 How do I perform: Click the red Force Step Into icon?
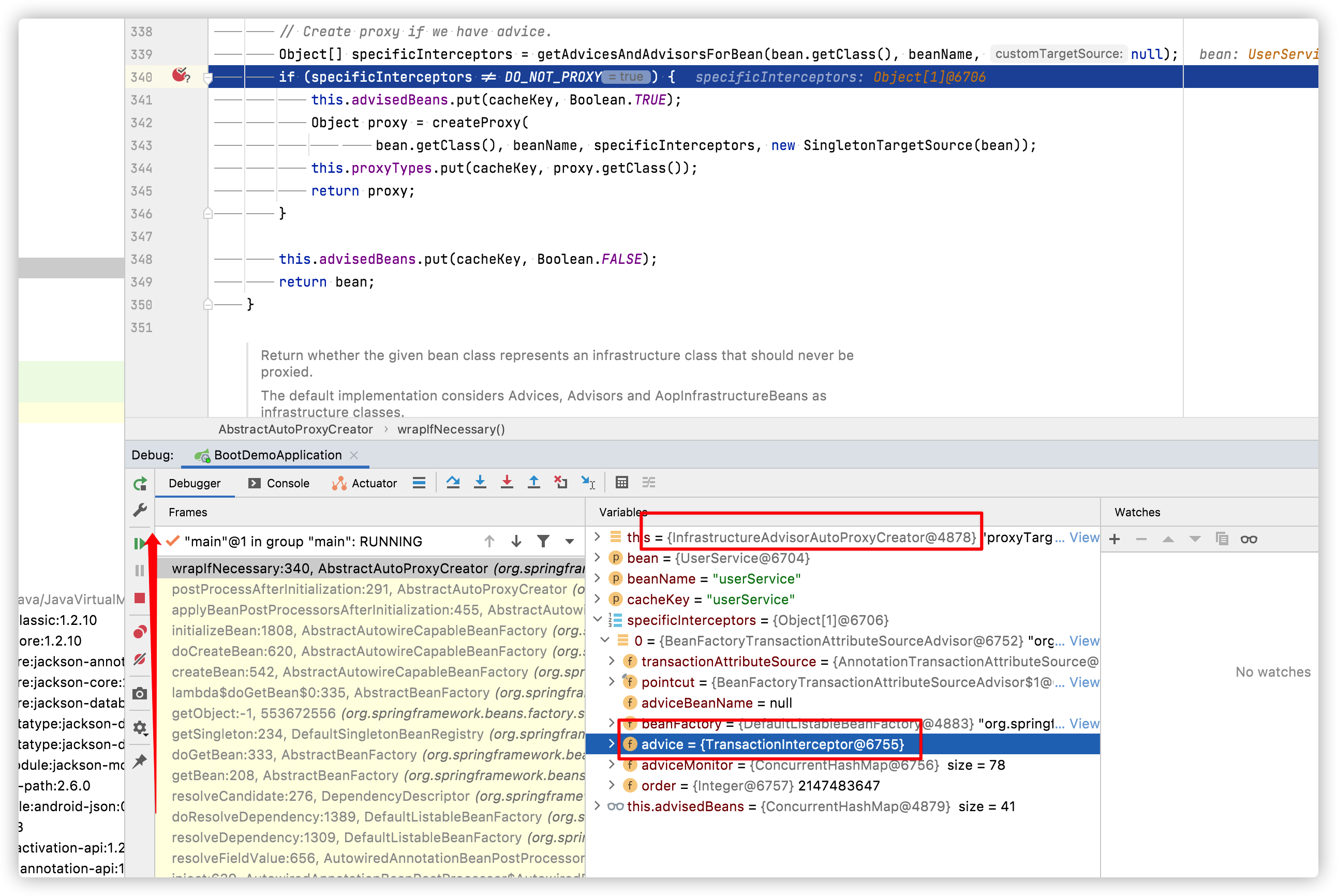click(x=507, y=482)
